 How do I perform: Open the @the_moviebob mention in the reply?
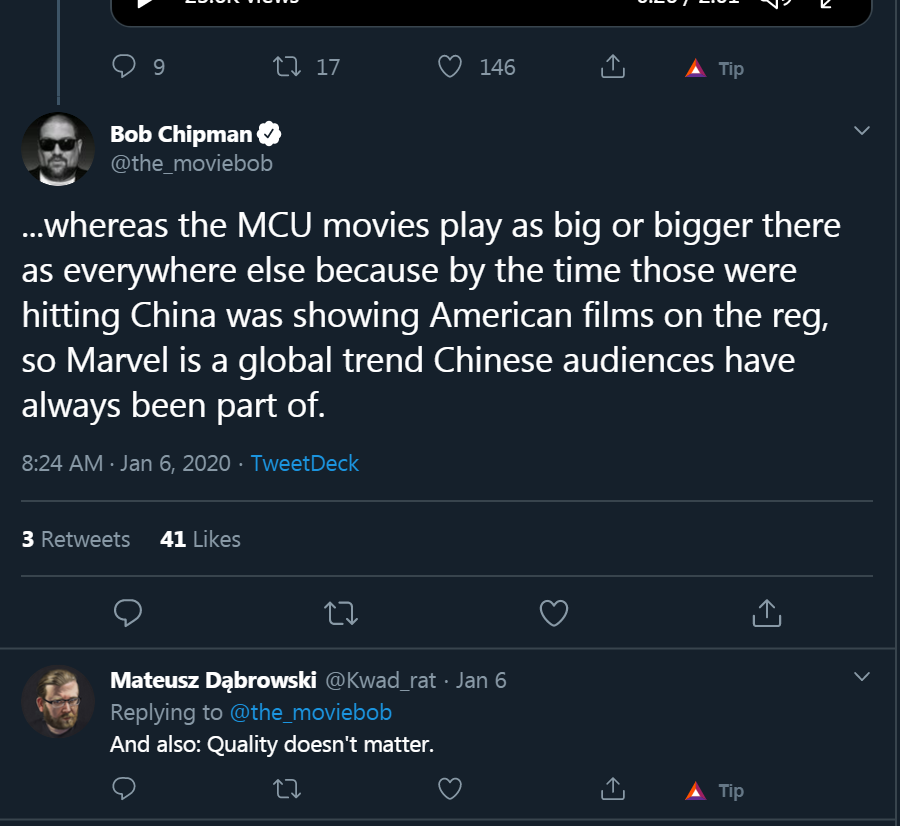coord(311,712)
